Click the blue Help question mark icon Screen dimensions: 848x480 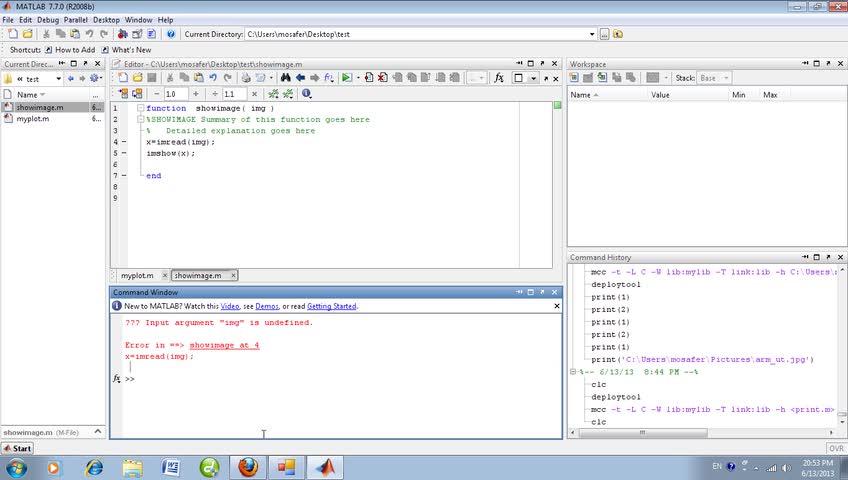[x=171, y=34]
